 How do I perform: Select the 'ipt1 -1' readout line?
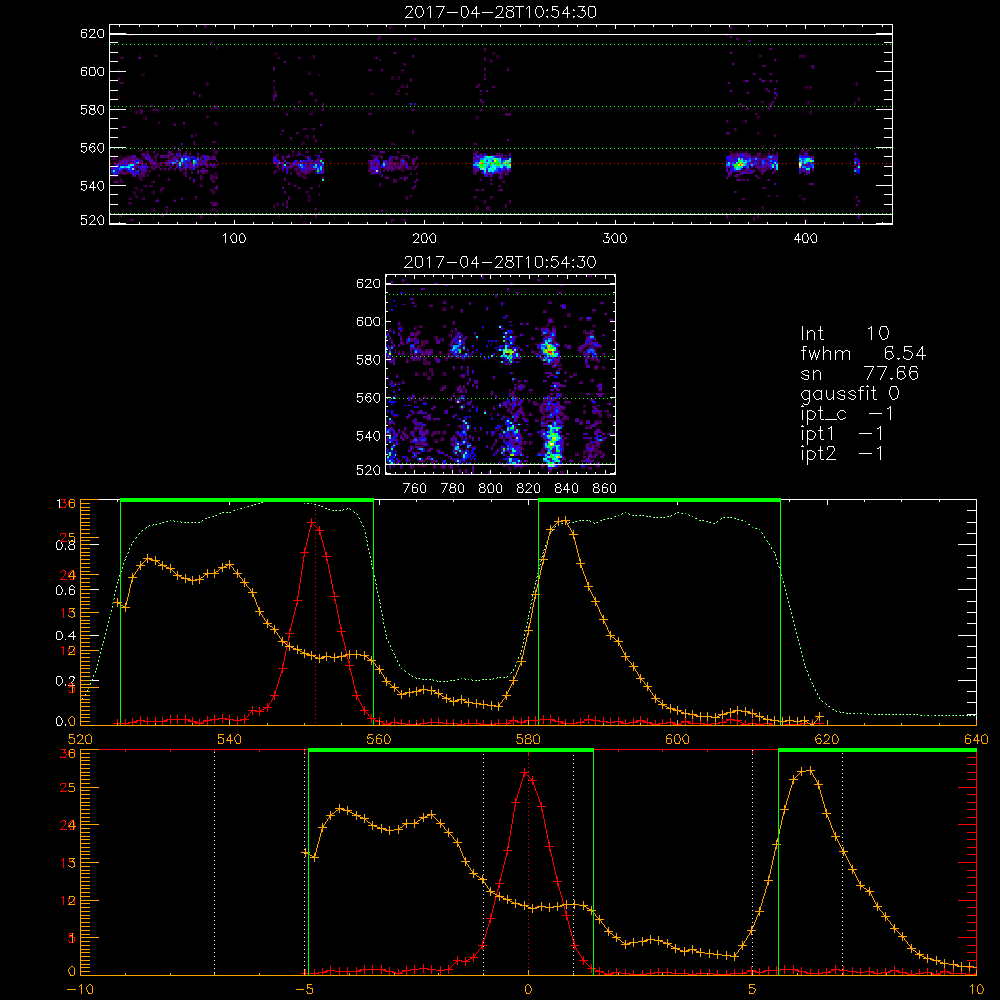(842, 434)
